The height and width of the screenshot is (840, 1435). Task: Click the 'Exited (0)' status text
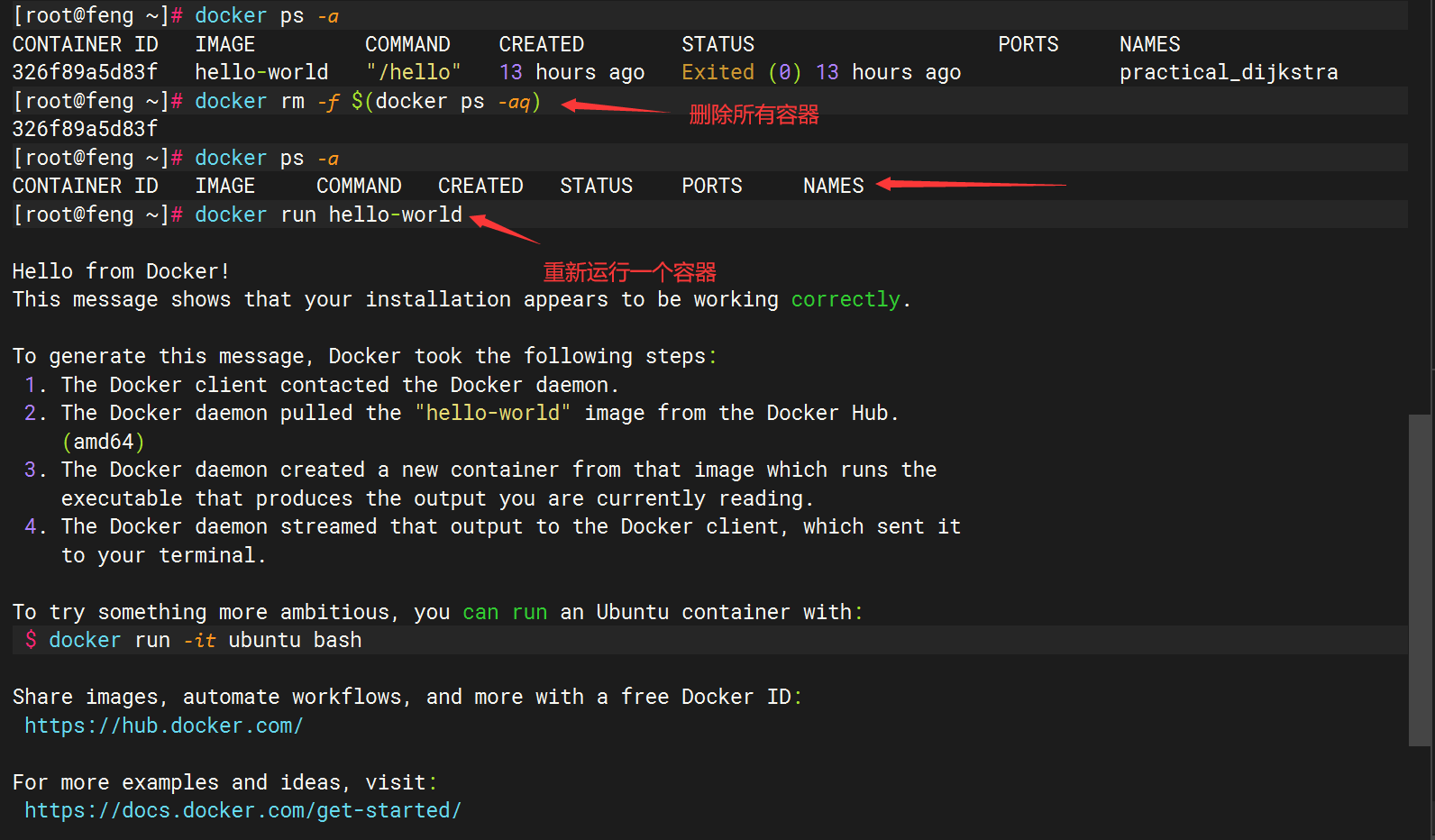click(x=742, y=72)
